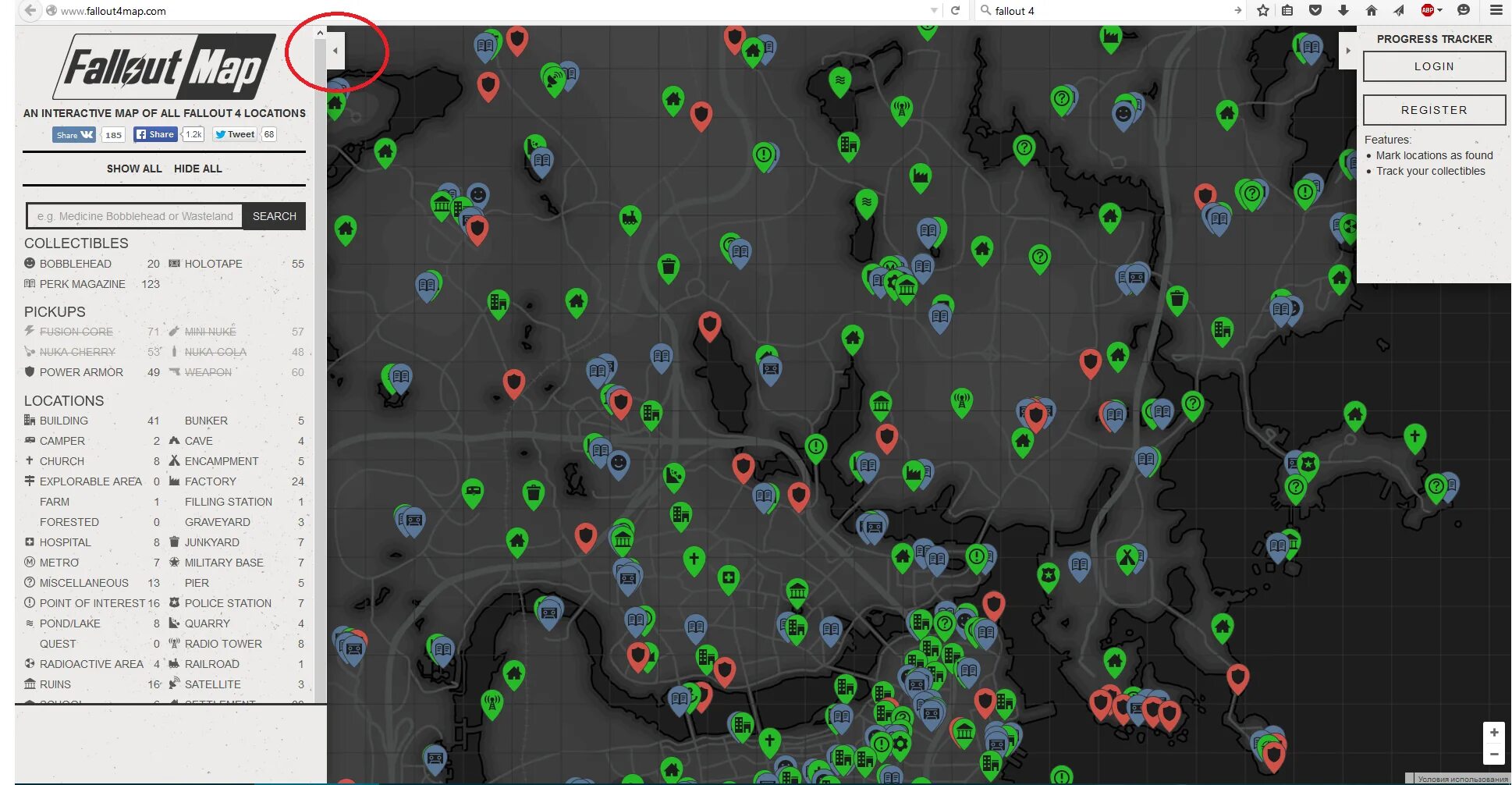This screenshot has height=785, width=1512.
Task: Click the 'Track your collectibles' text
Action: click(1430, 171)
